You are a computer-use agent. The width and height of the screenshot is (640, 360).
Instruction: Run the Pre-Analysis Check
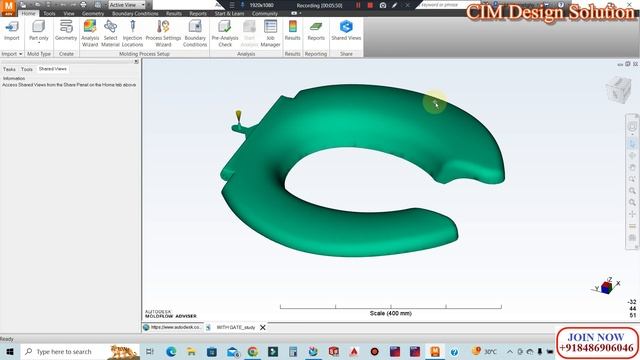point(225,33)
